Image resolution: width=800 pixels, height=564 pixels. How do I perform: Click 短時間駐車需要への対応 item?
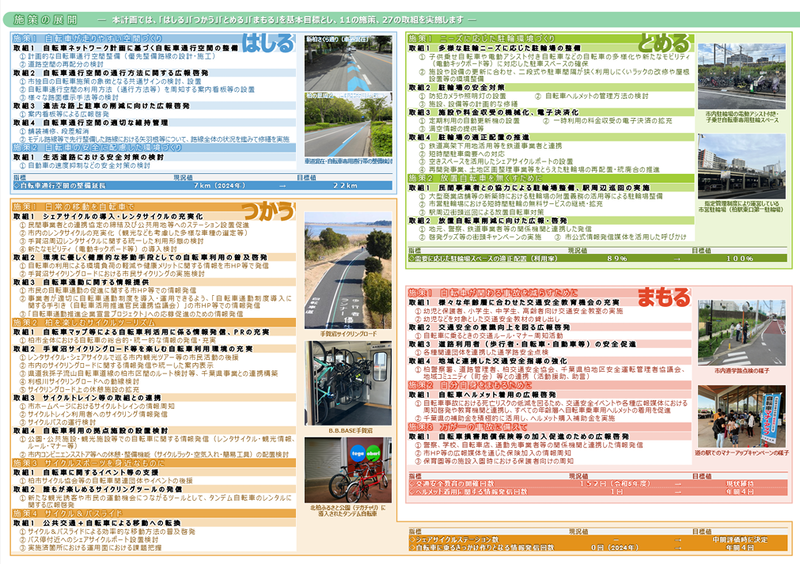point(462,154)
